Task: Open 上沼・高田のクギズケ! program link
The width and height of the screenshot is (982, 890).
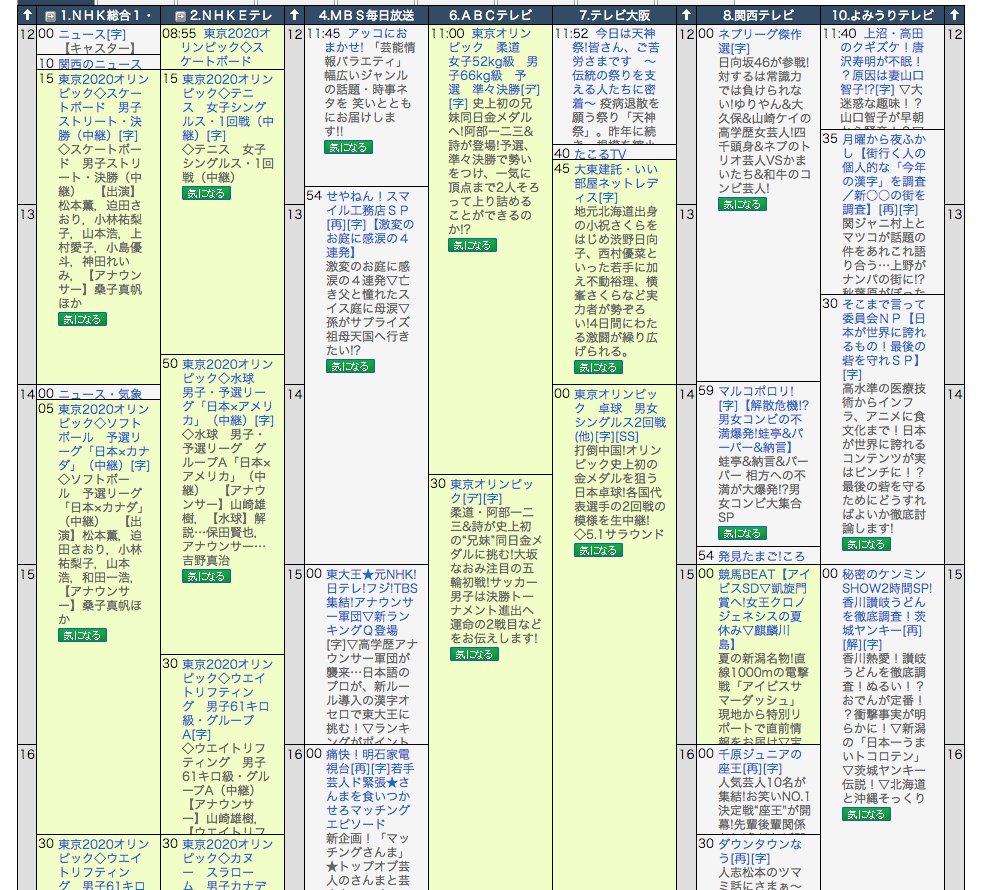Action: click(x=882, y=61)
